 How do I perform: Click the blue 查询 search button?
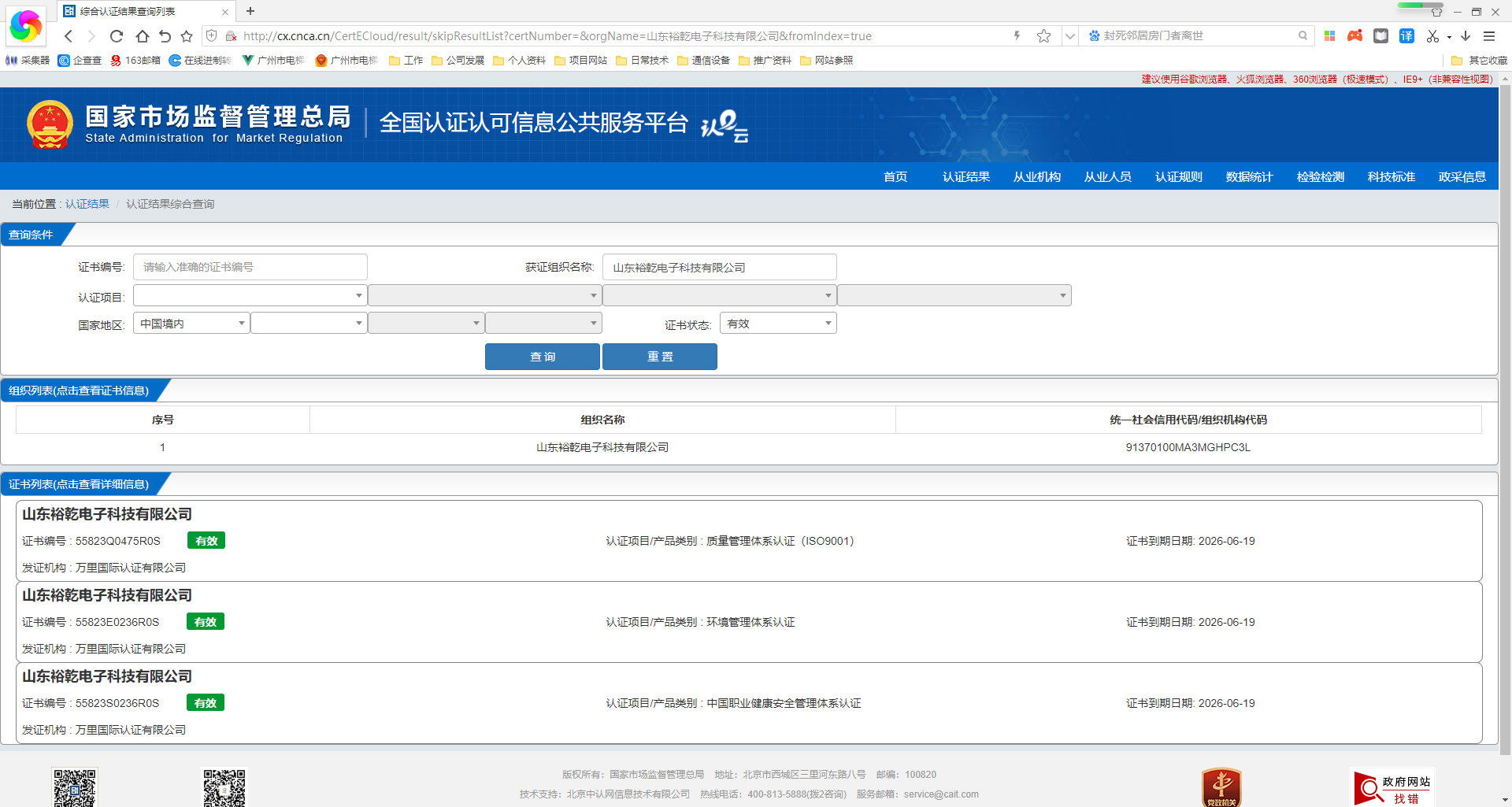[x=542, y=356]
